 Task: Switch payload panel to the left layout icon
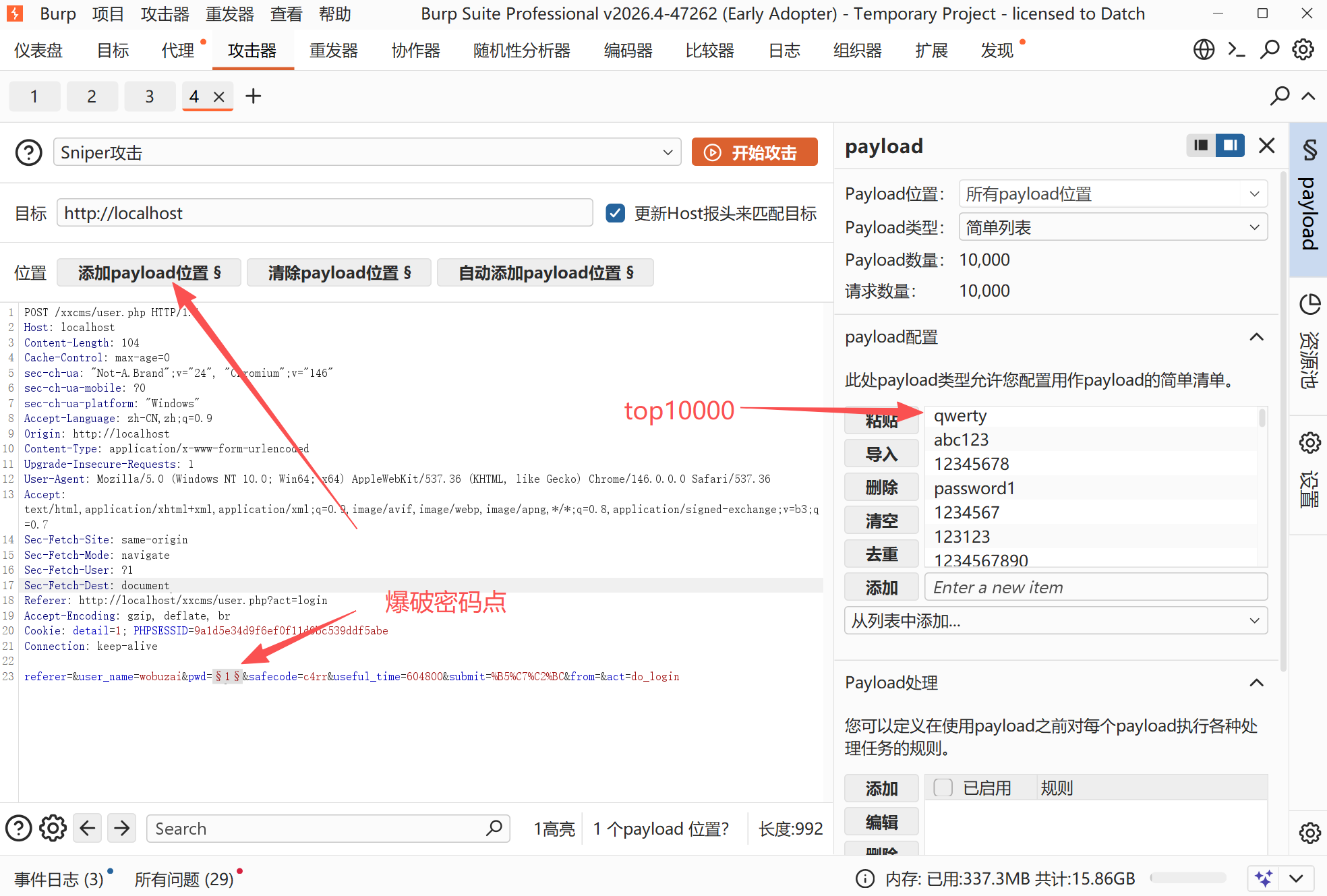pyautogui.click(x=1201, y=146)
